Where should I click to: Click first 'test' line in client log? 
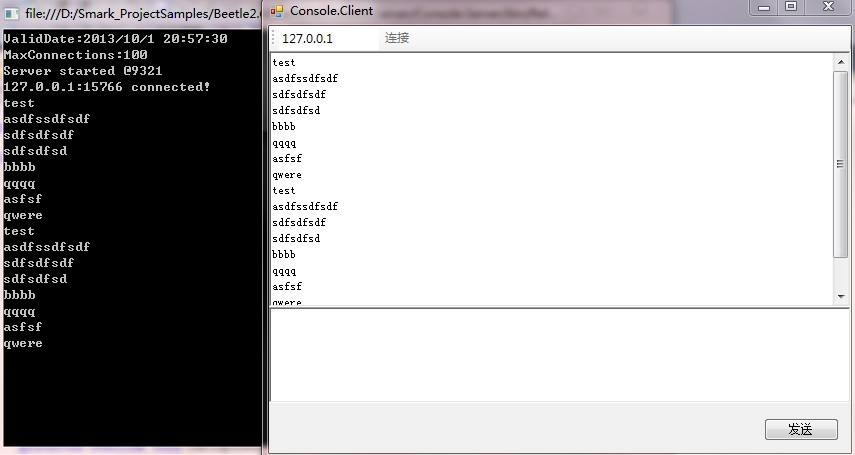[284, 63]
